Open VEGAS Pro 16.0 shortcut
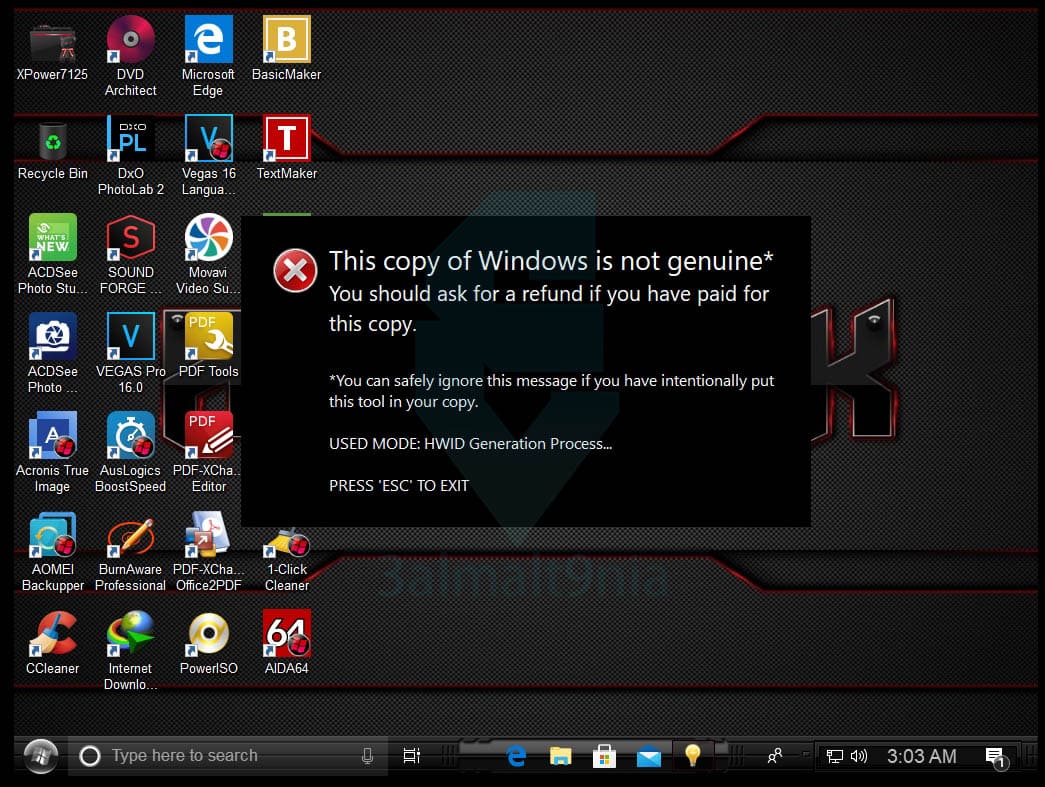The height and width of the screenshot is (787, 1045). click(x=131, y=337)
